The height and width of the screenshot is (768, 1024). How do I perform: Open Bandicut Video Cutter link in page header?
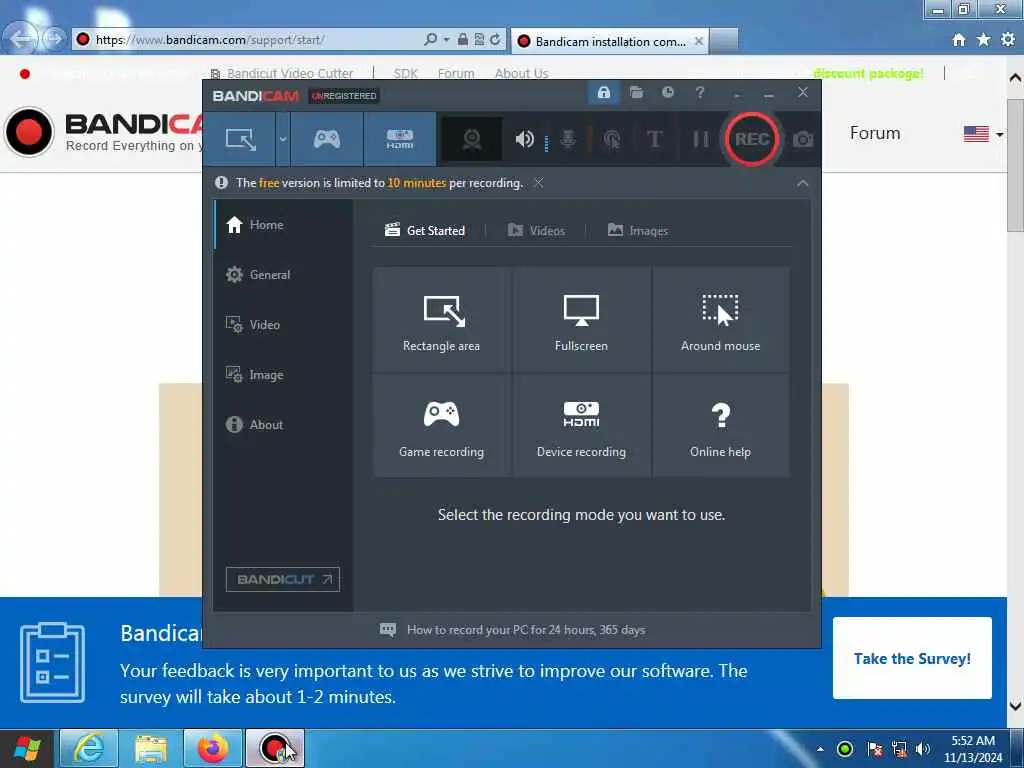tap(282, 73)
